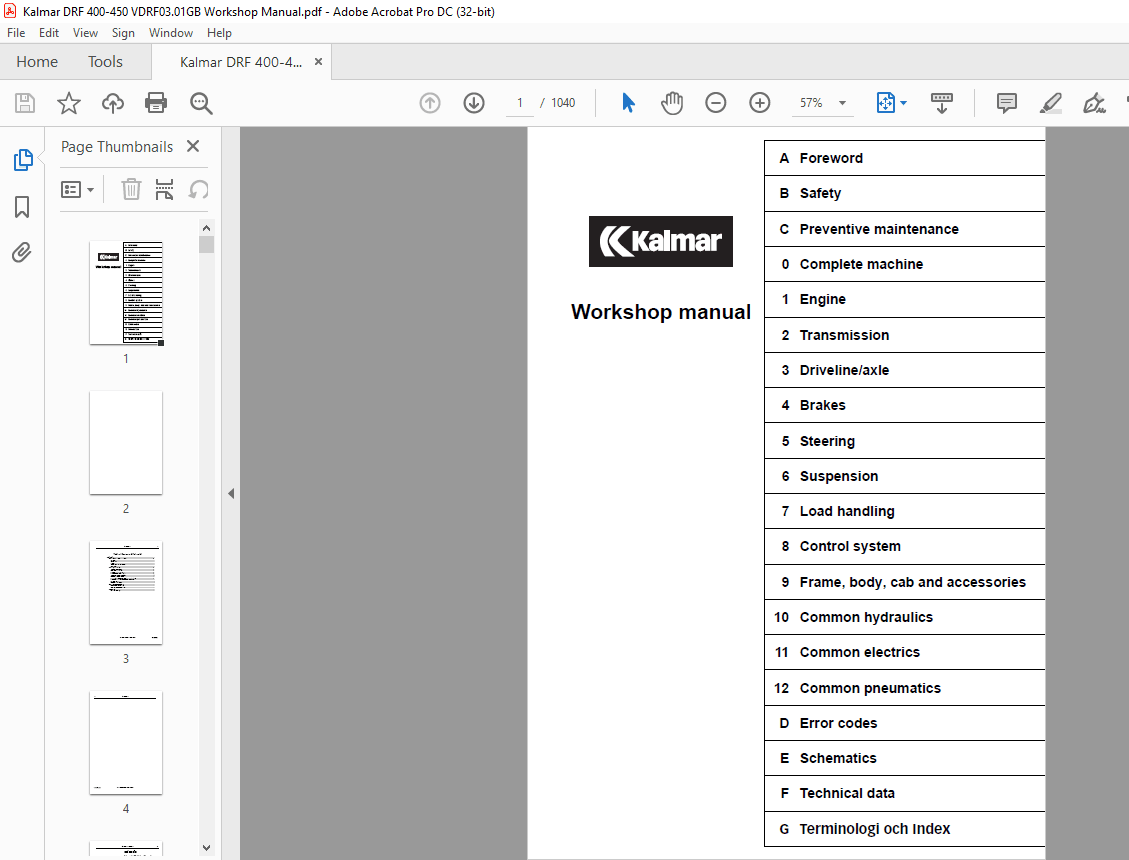Toggle the Page Thumbnails sidebar panel
This screenshot has height=860, width=1129.
[x=22, y=159]
